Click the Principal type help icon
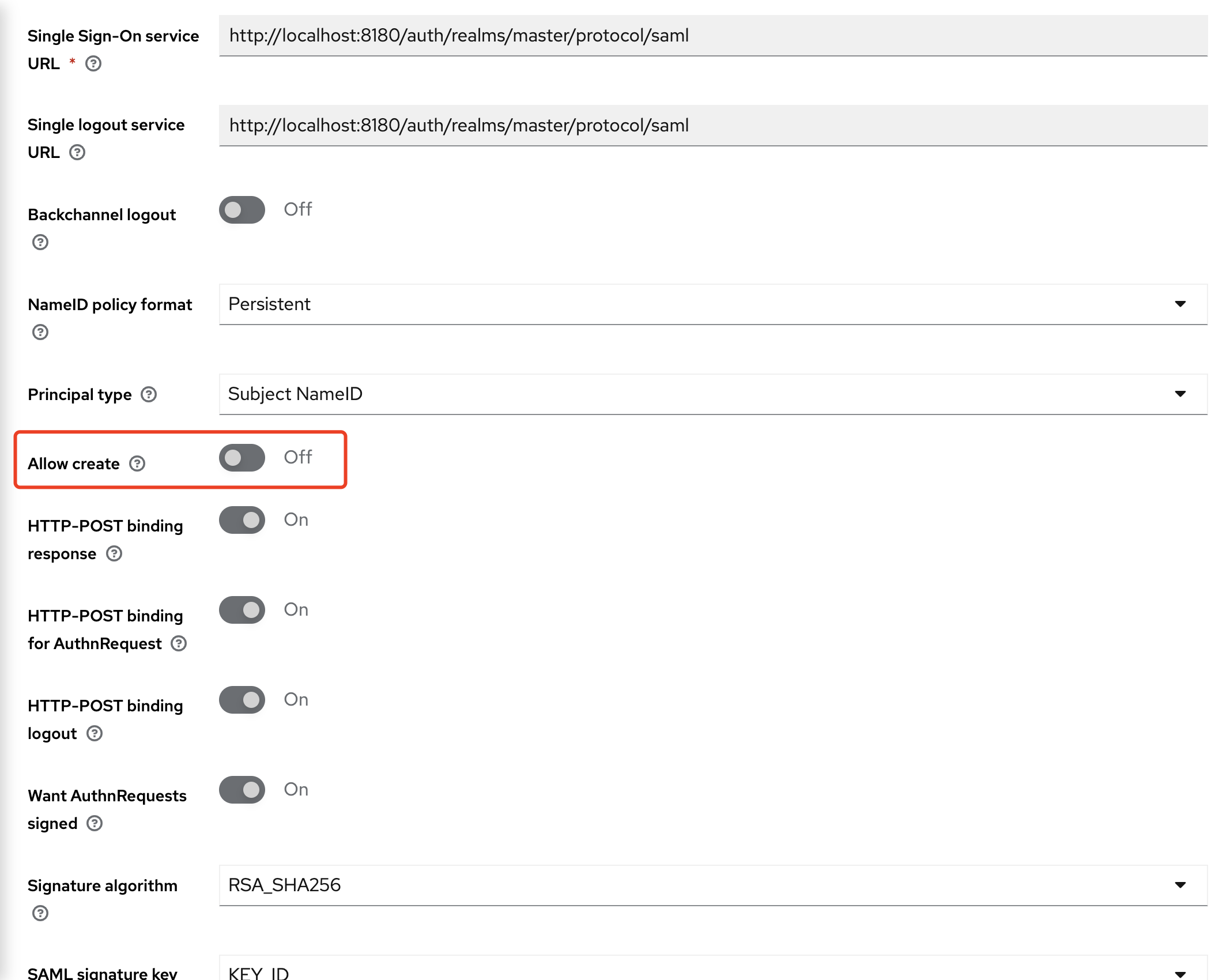Viewport: 1215px width, 980px height. pyautogui.click(x=149, y=394)
